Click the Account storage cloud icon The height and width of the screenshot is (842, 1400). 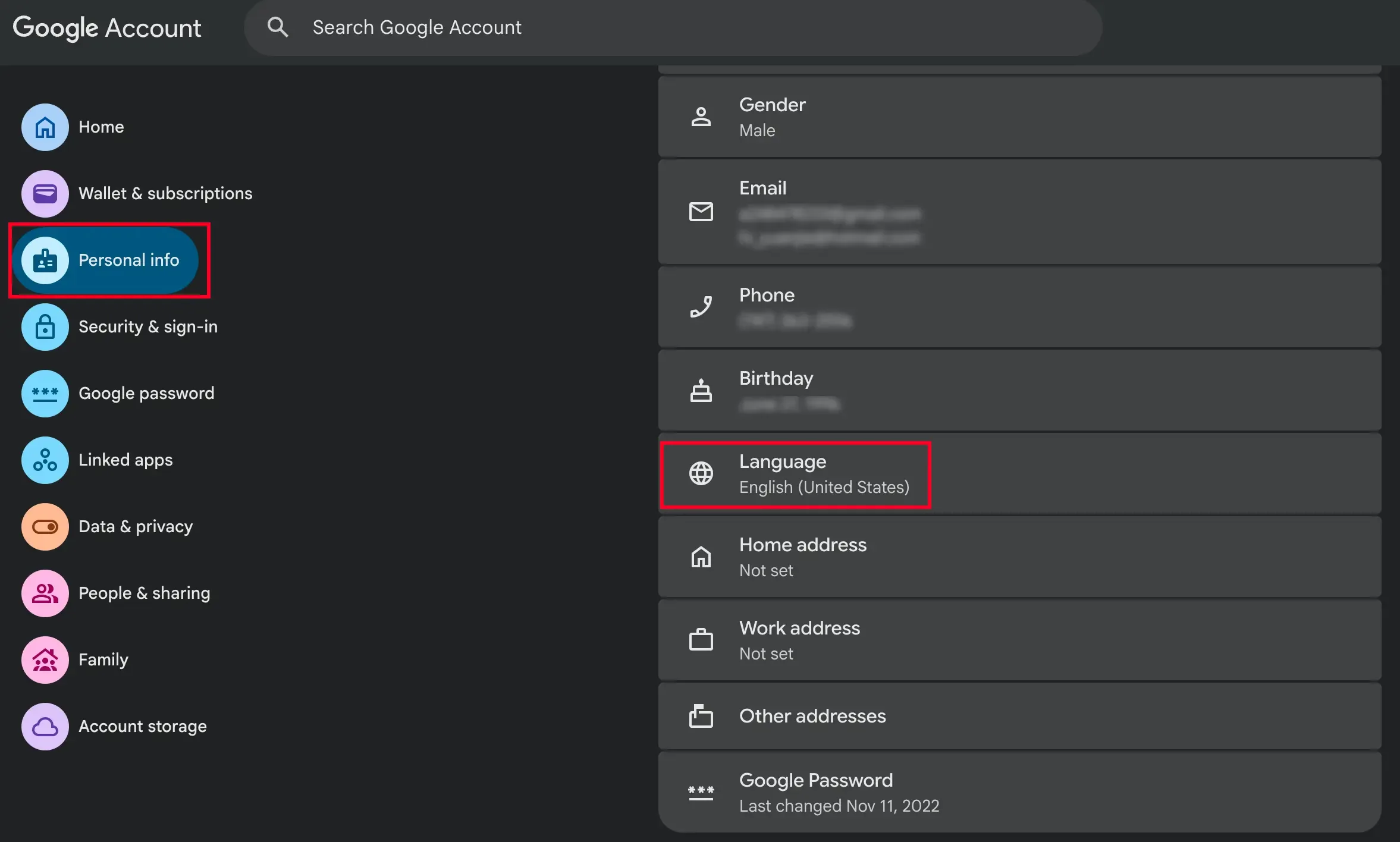click(x=45, y=727)
